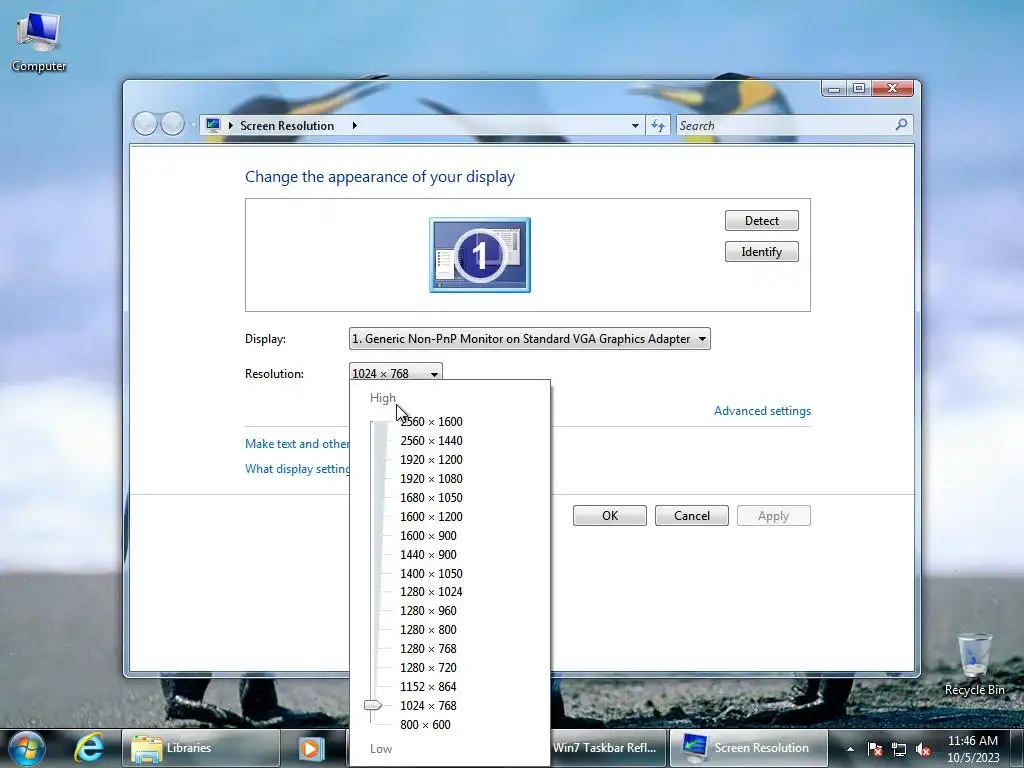This screenshot has width=1024, height=768.
Task: Click Screen Resolution taskbar button
Action: tap(749, 748)
